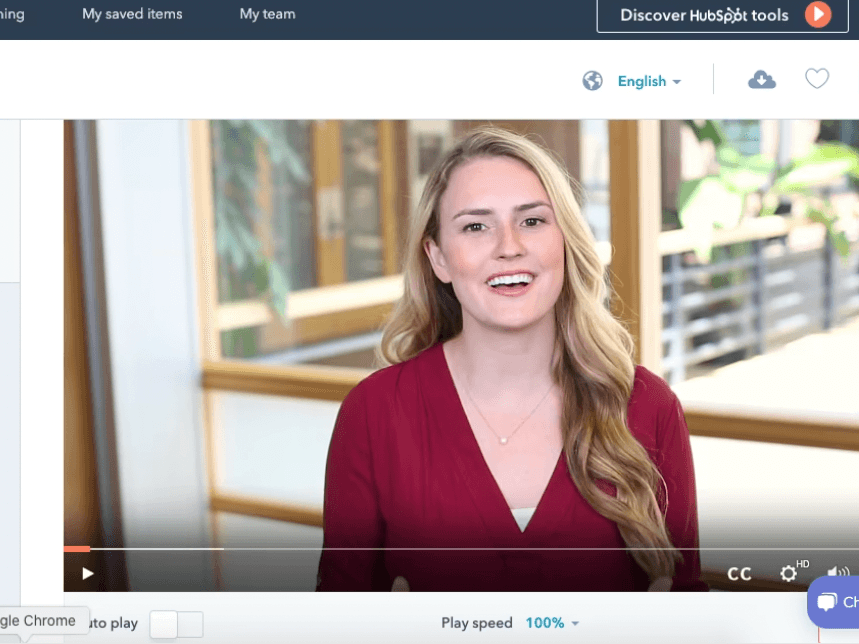Click the Google Chrome tooltip label

point(38,621)
